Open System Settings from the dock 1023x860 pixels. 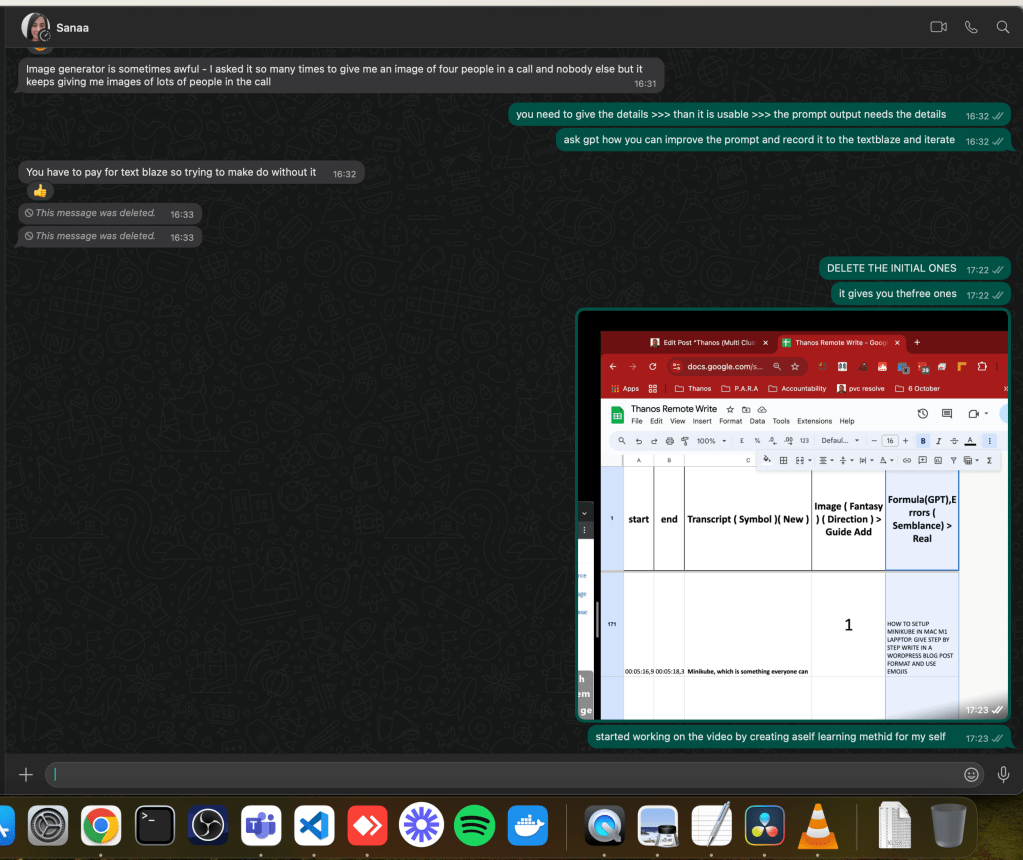coord(48,825)
